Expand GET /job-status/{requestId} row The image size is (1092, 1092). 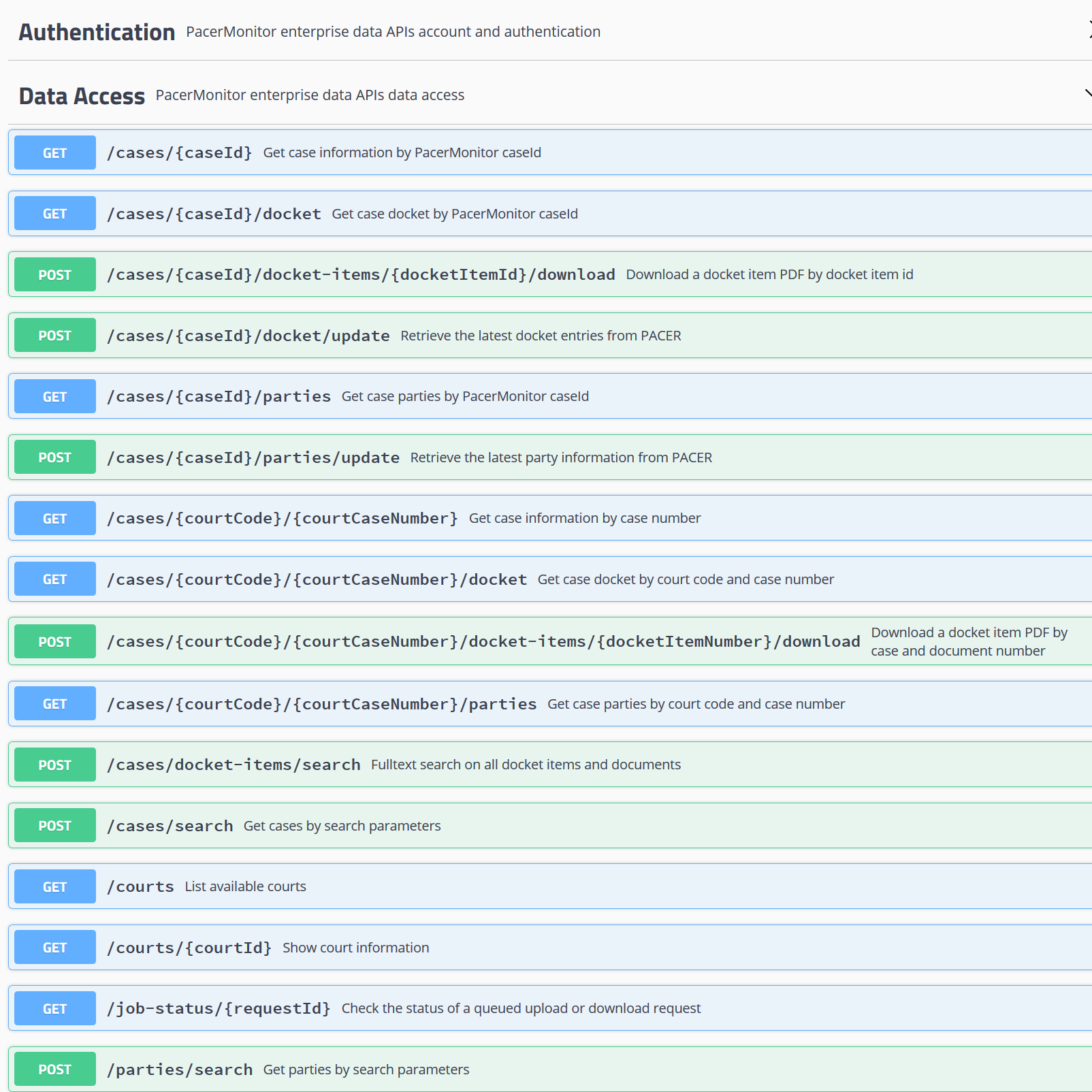(550, 1008)
